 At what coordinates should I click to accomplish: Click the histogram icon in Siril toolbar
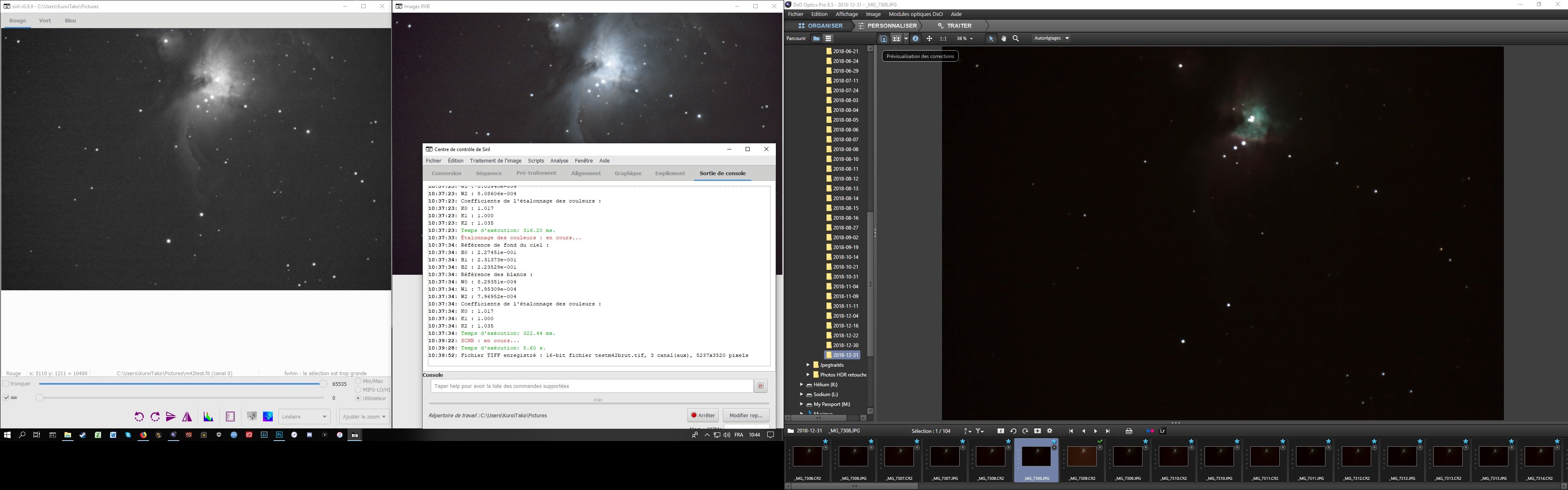coord(208,417)
